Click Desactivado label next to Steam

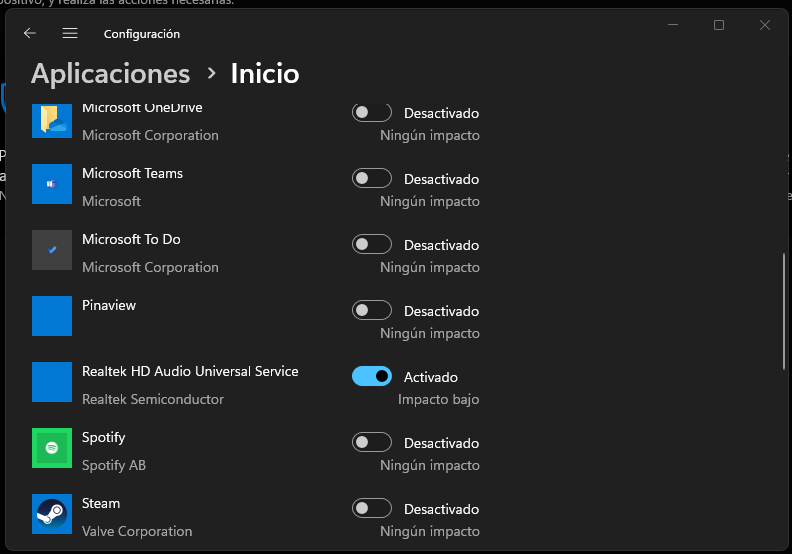(x=441, y=509)
